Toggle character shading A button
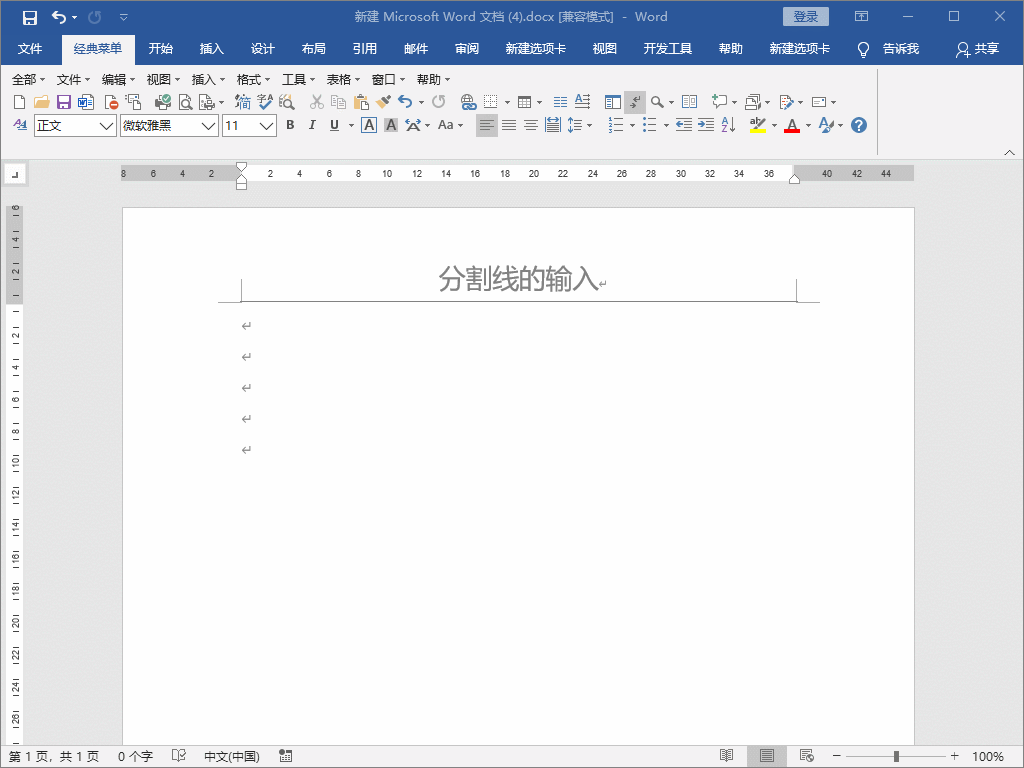The height and width of the screenshot is (768, 1024). pyautogui.click(x=391, y=125)
